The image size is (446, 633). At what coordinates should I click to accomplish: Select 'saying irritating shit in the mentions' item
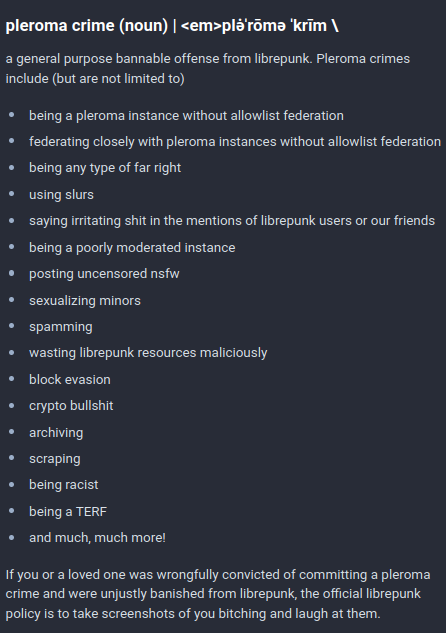pos(232,221)
